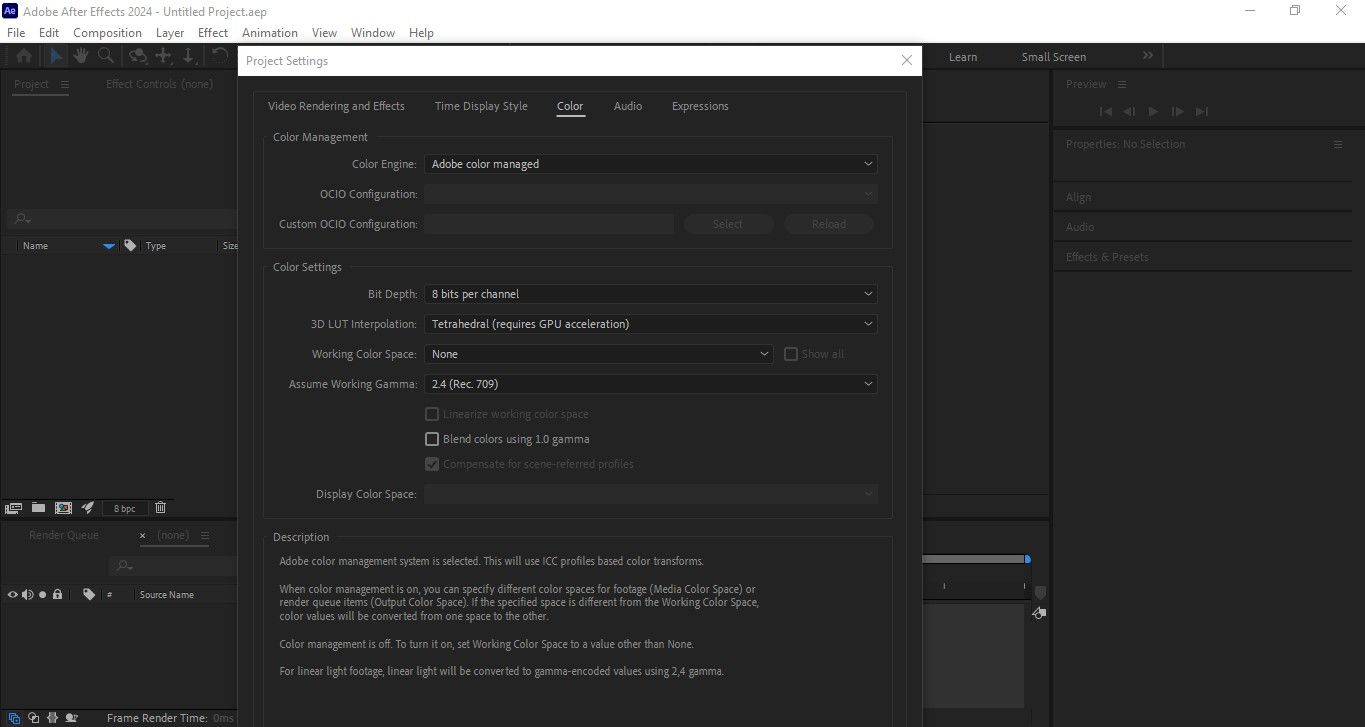Image resolution: width=1365 pixels, height=727 pixels.
Task: Open the Color Engine dropdown
Action: 650,163
